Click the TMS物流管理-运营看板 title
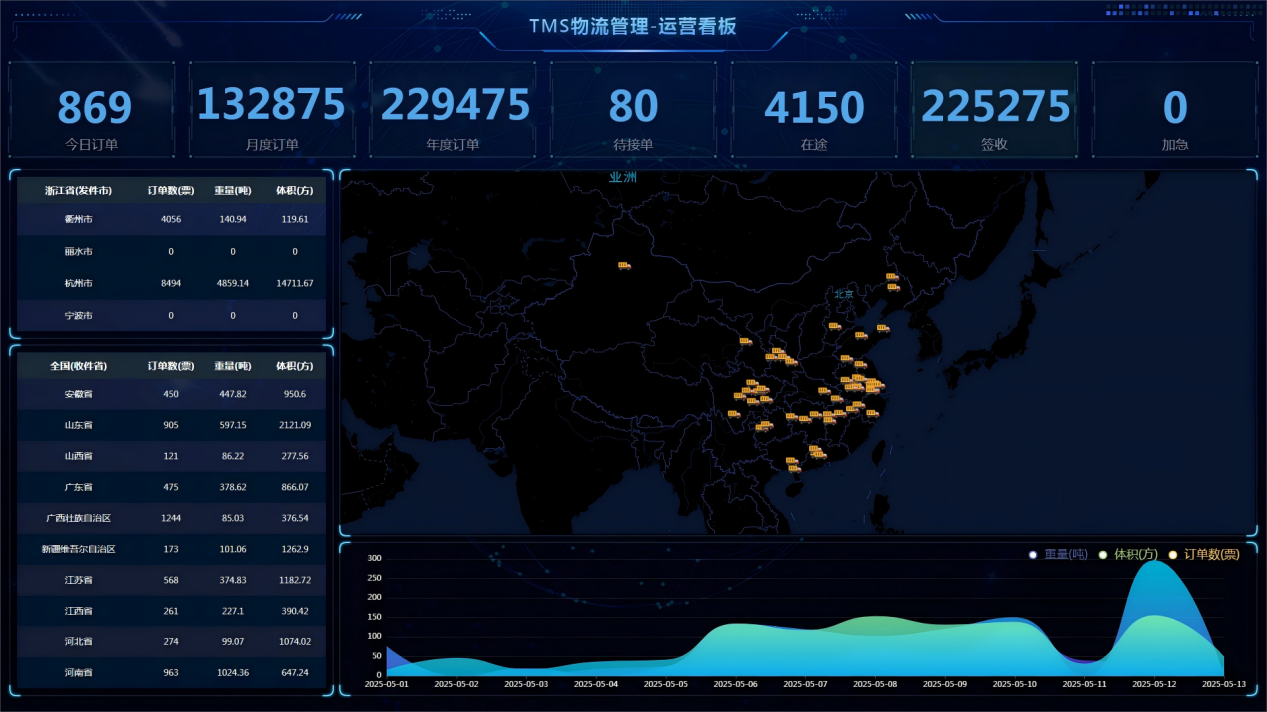Screen dimensions: 1267x712 (633, 27)
